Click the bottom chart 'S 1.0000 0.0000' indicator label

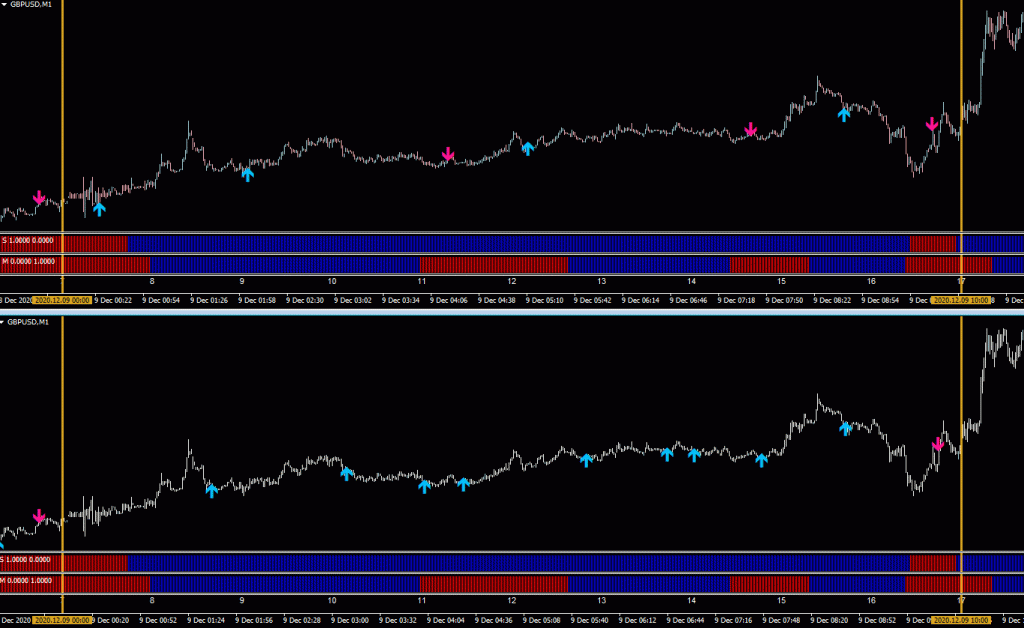pyautogui.click(x=25, y=560)
